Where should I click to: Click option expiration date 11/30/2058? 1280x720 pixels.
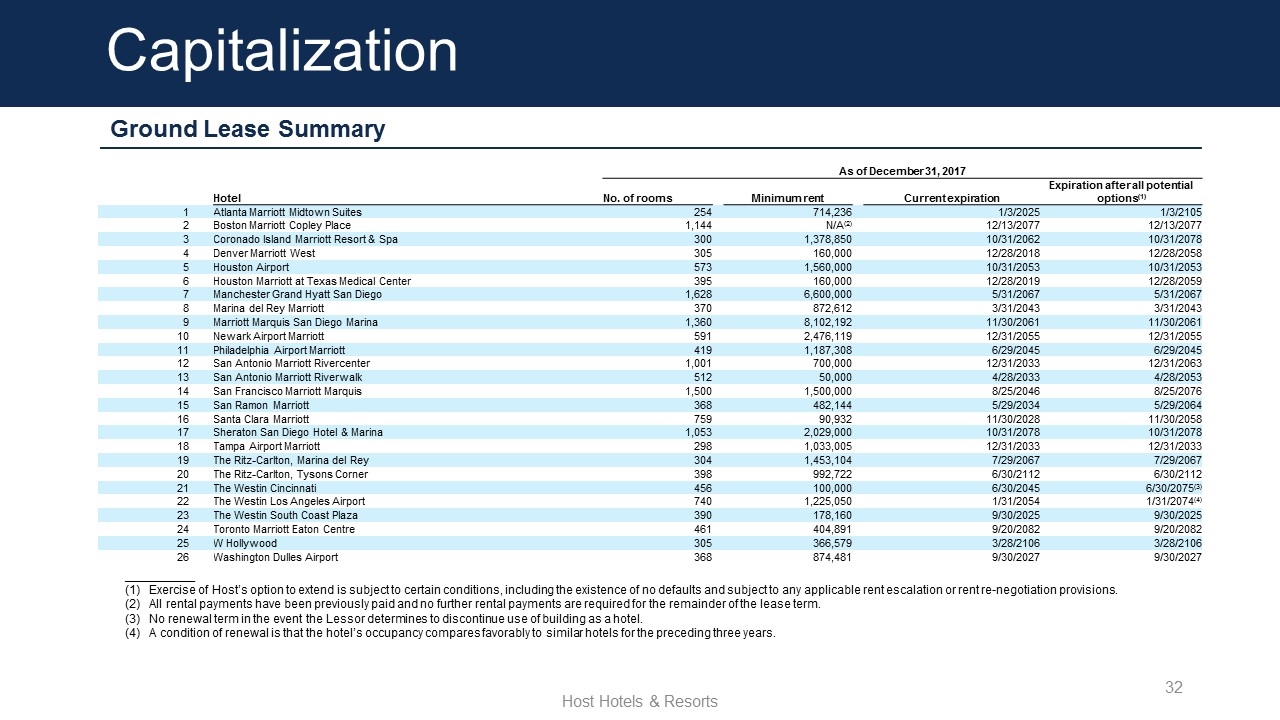(x=1173, y=419)
